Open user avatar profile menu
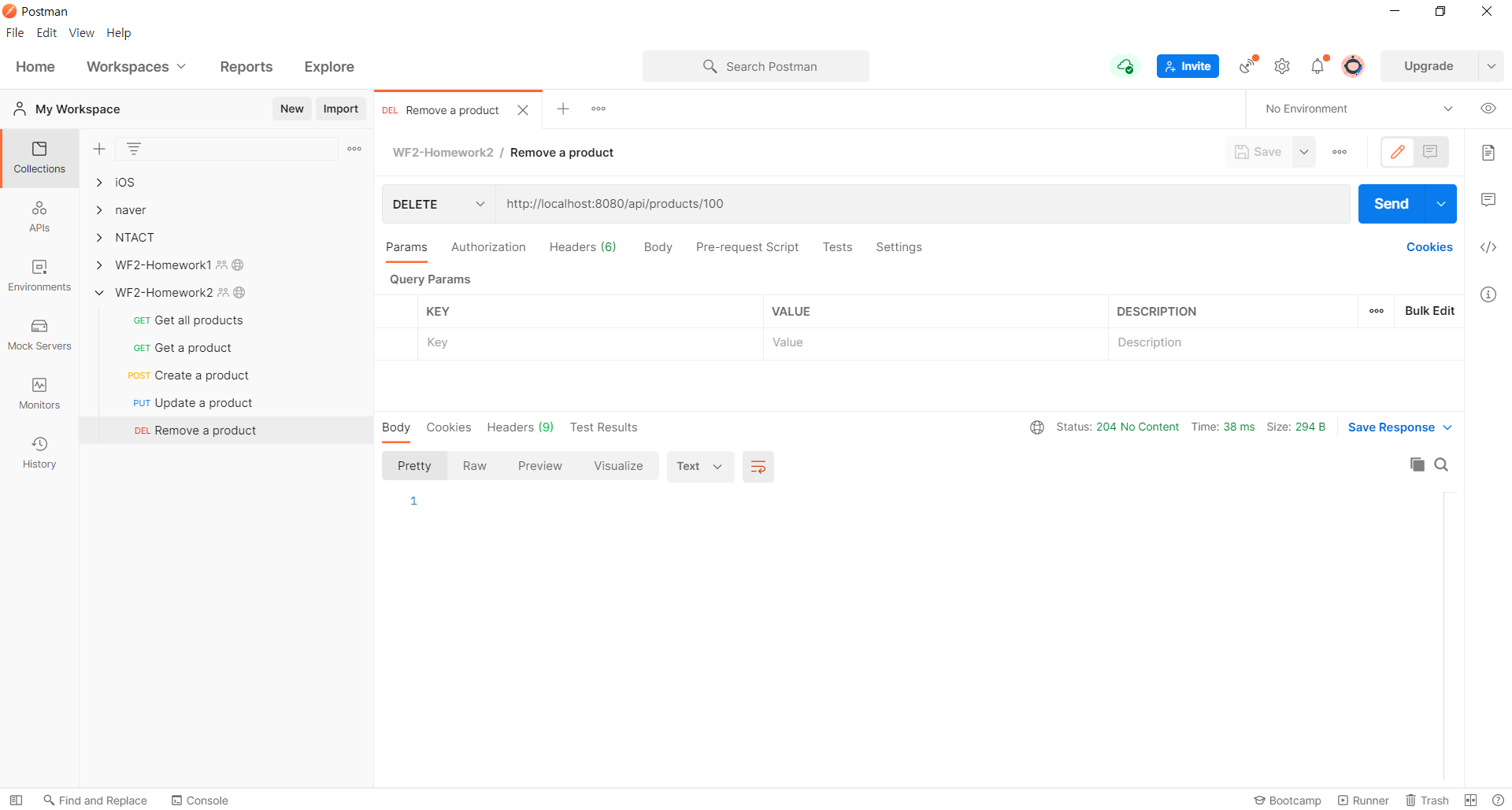This screenshot has height=810, width=1512. [1353, 66]
